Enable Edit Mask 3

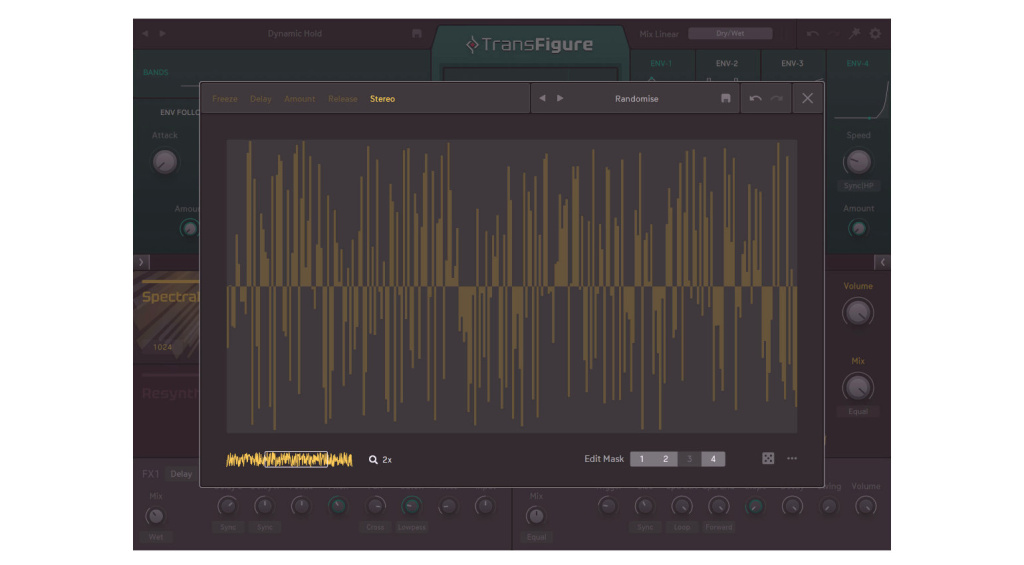click(689, 459)
